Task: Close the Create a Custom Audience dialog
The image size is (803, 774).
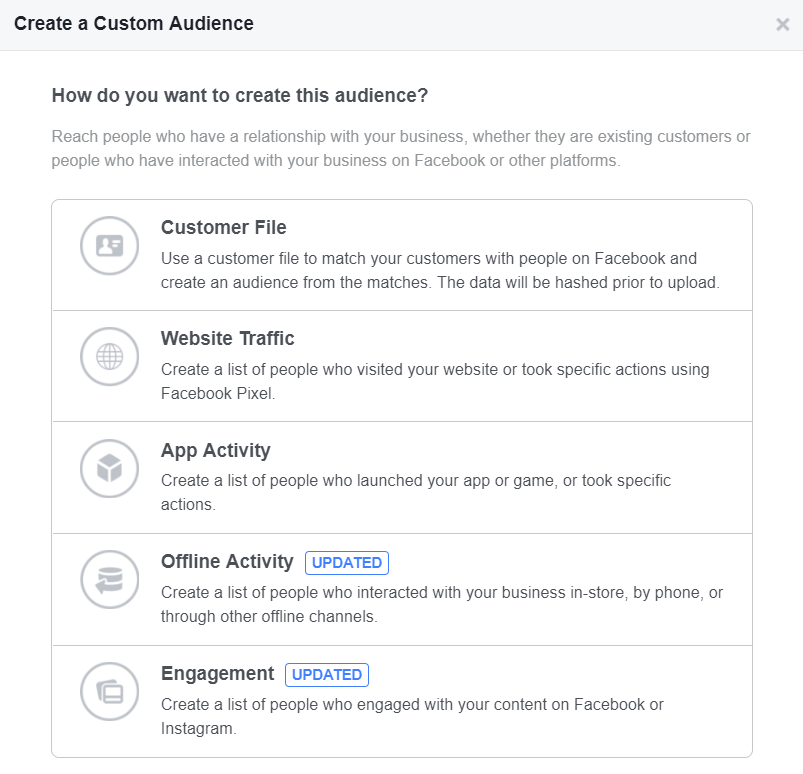Action: (x=782, y=24)
